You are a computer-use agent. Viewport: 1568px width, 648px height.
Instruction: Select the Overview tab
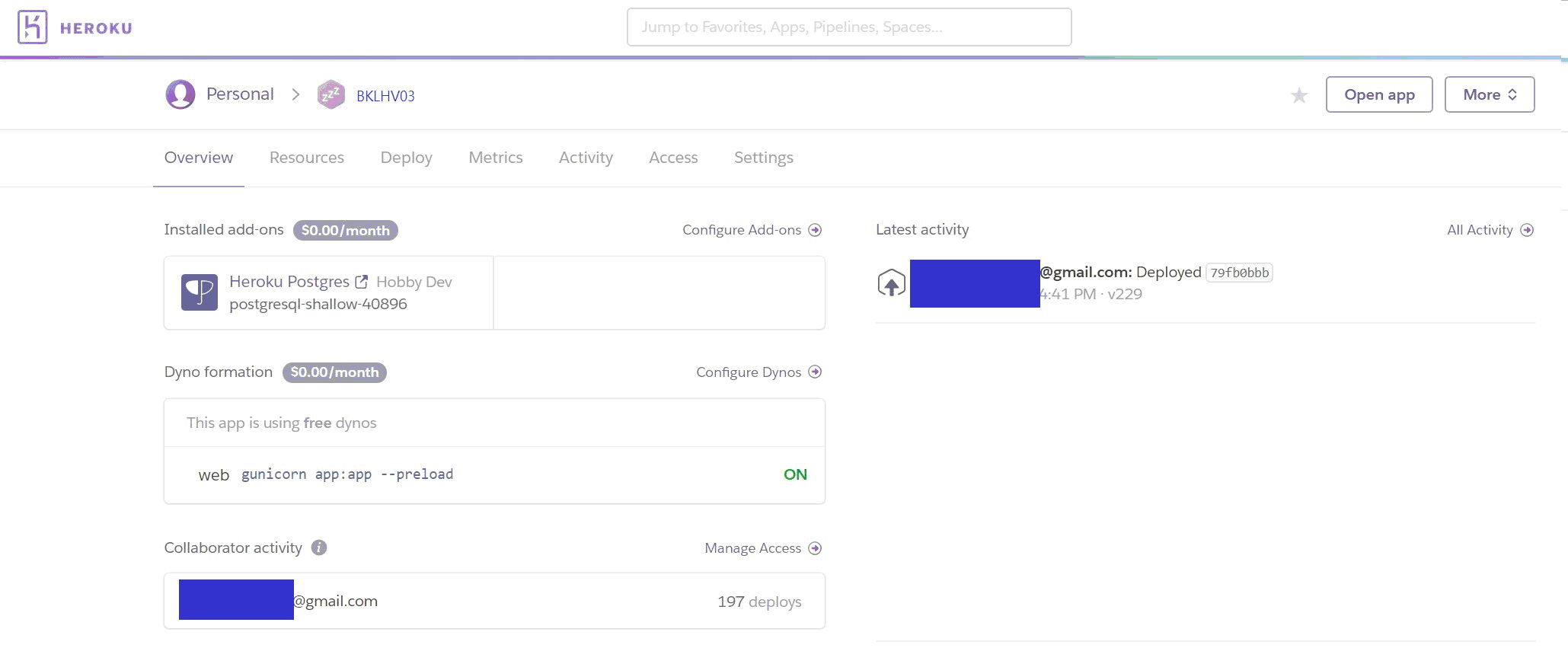click(x=199, y=158)
